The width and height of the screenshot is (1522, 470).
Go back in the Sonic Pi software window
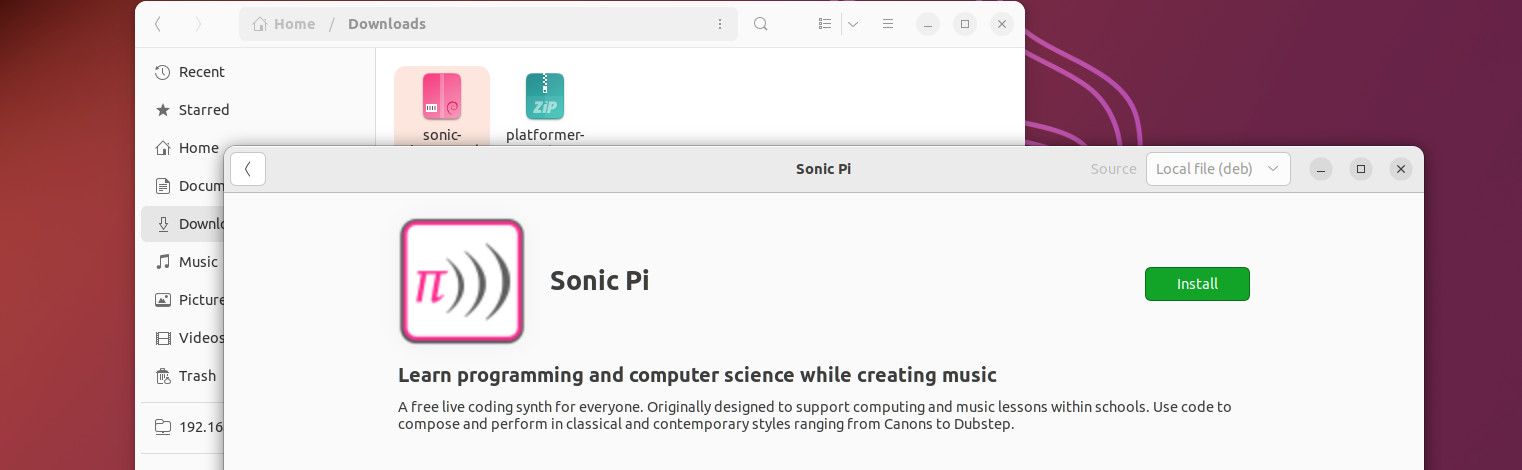click(248, 169)
